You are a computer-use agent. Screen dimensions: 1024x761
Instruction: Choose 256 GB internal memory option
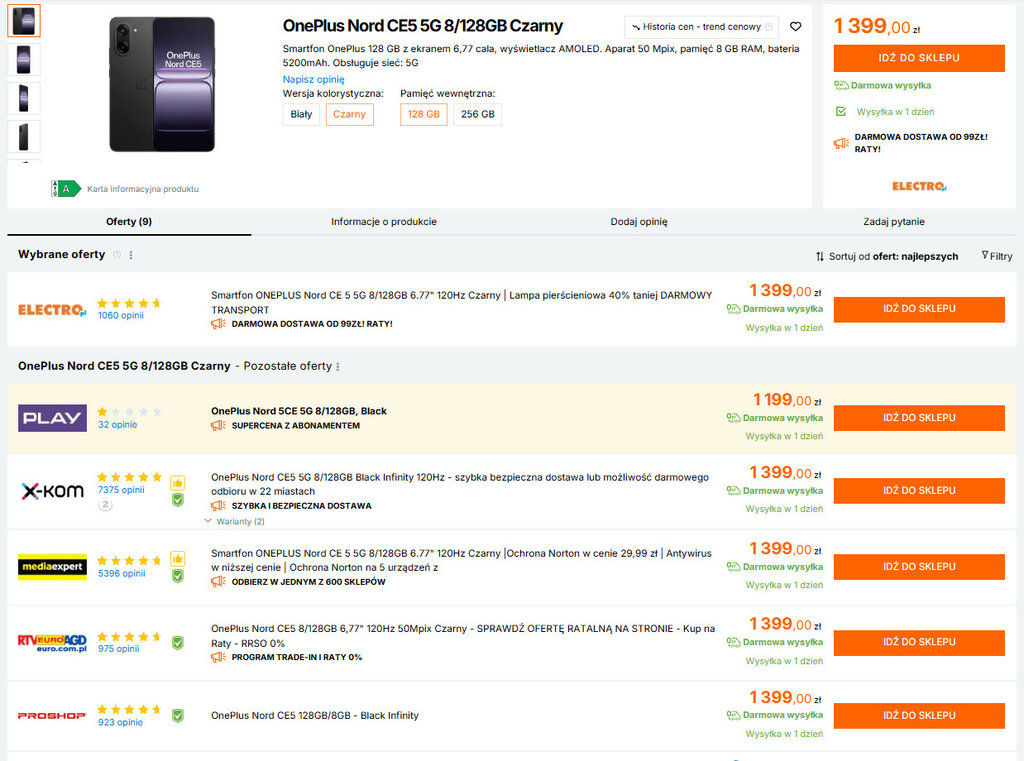pos(477,115)
